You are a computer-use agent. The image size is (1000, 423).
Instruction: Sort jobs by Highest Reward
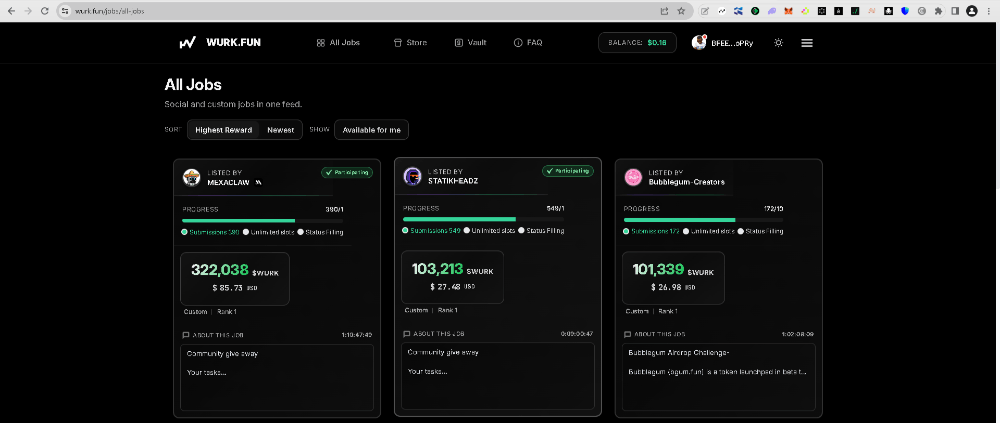tap(223, 130)
